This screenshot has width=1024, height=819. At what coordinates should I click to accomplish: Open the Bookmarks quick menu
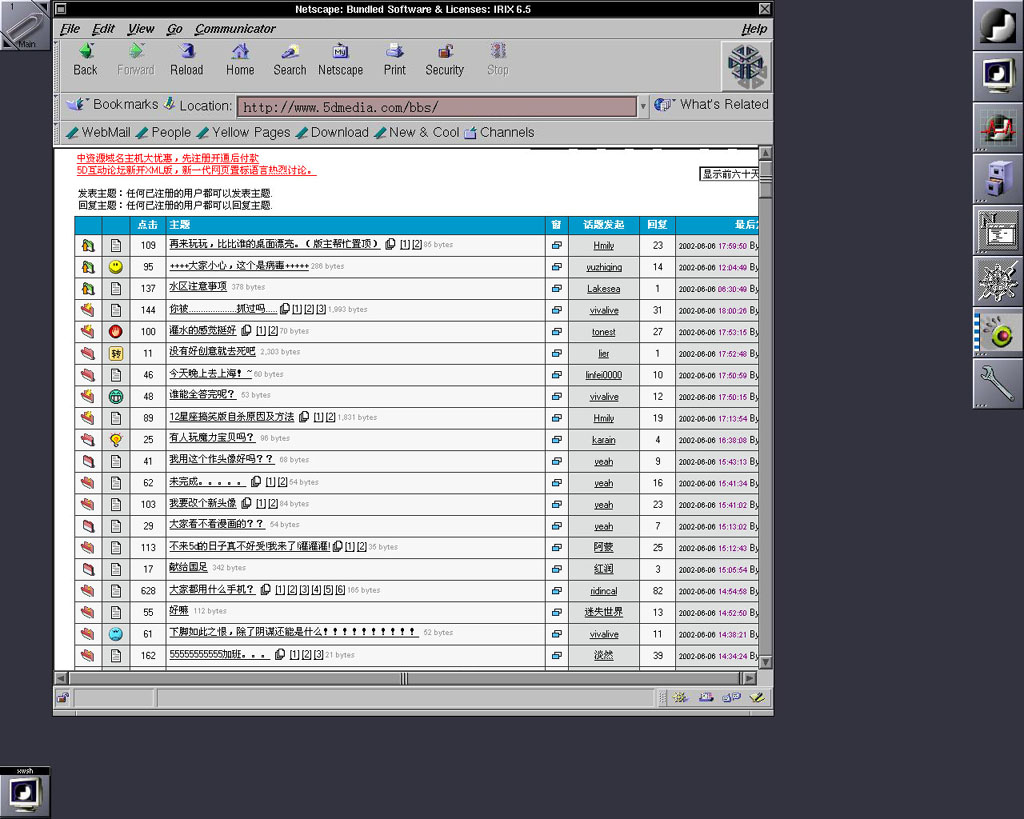(x=113, y=105)
